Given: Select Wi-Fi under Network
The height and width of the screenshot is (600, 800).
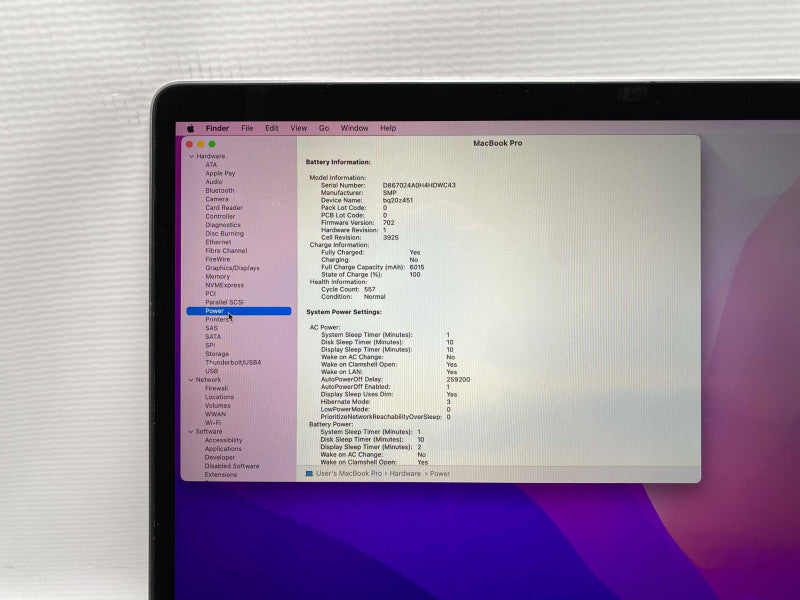Looking at the screenshot, I should coord(213,423).
